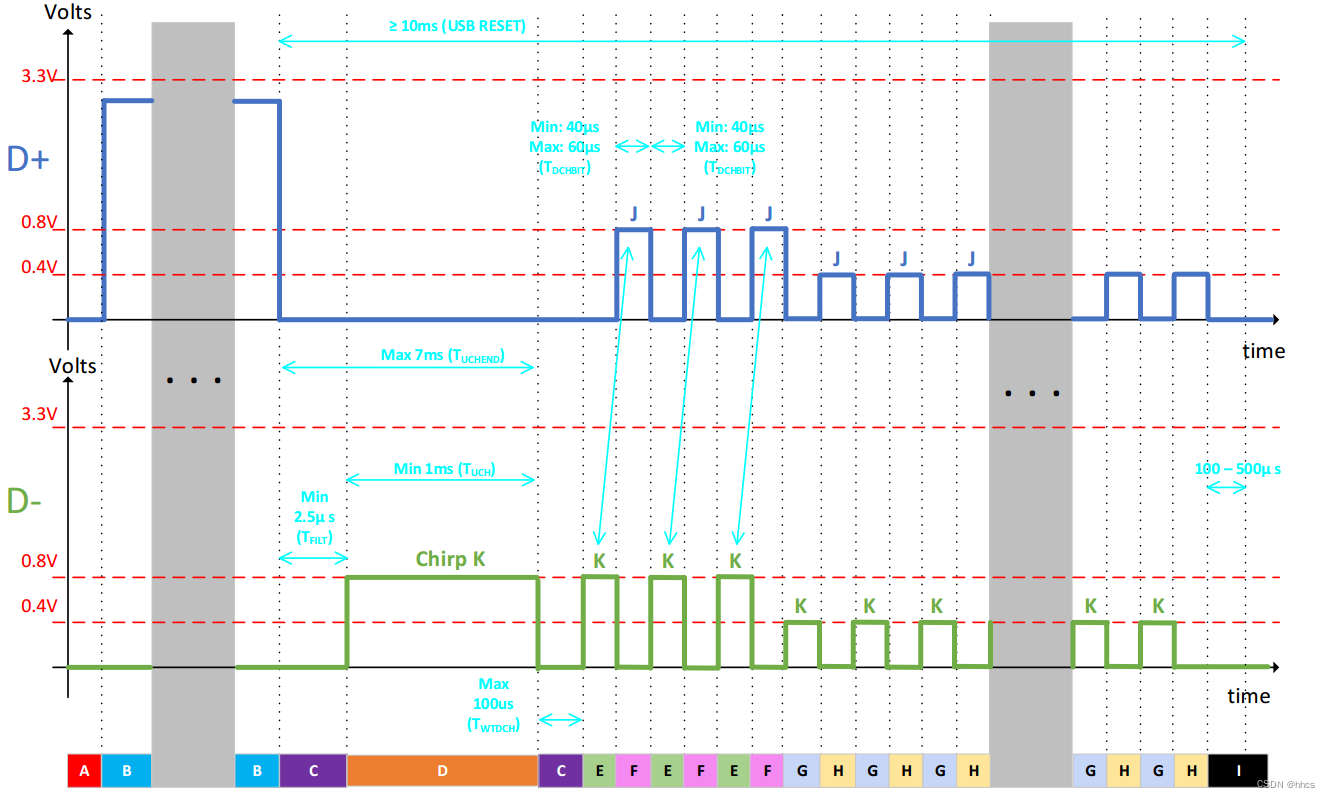Screen dimensions: 1330x798
Task: Select the black I segment at bottom right
Action: [x=1238, y=771]
